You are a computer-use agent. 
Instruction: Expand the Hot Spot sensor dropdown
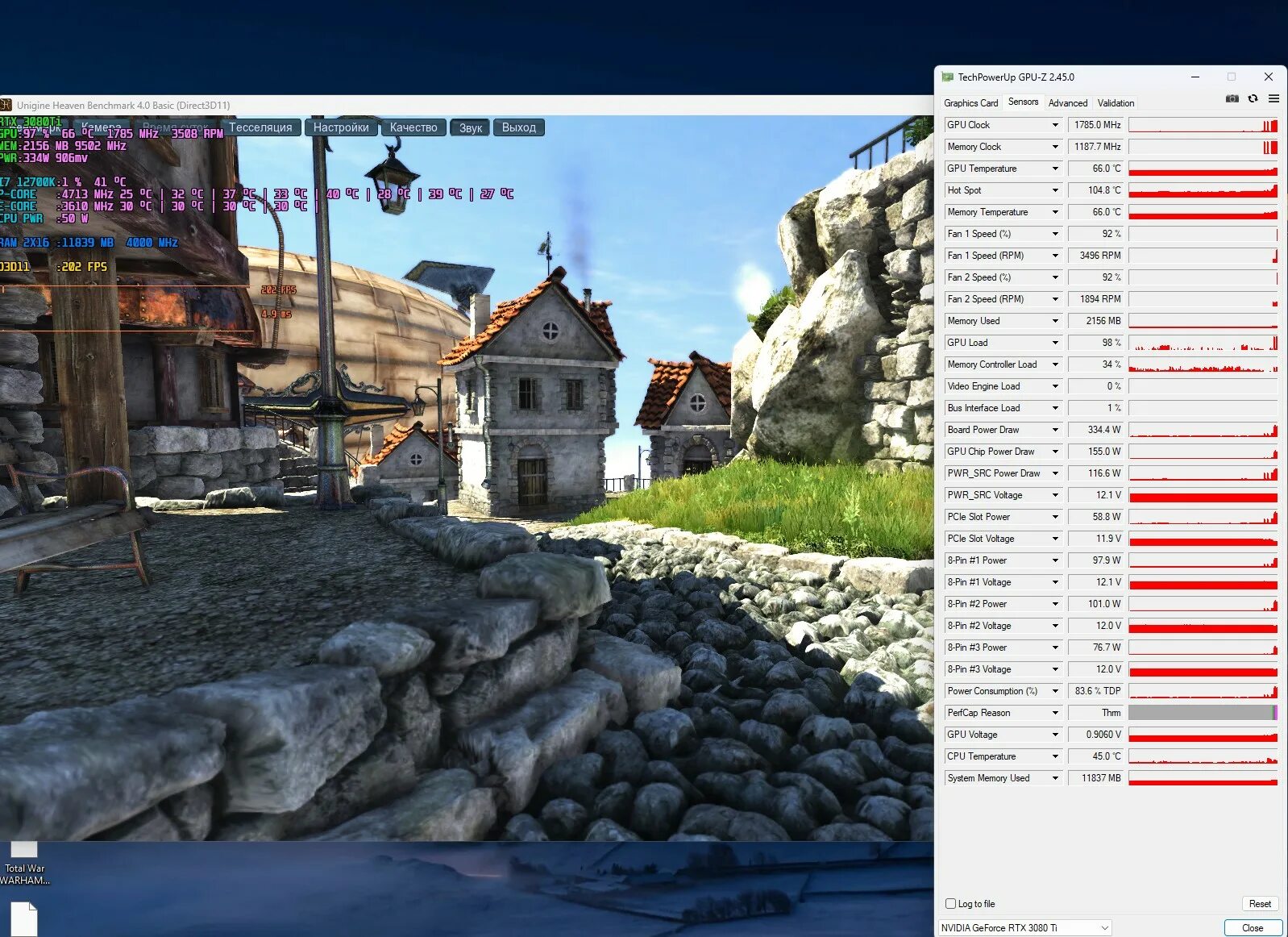click(1055, 190)
